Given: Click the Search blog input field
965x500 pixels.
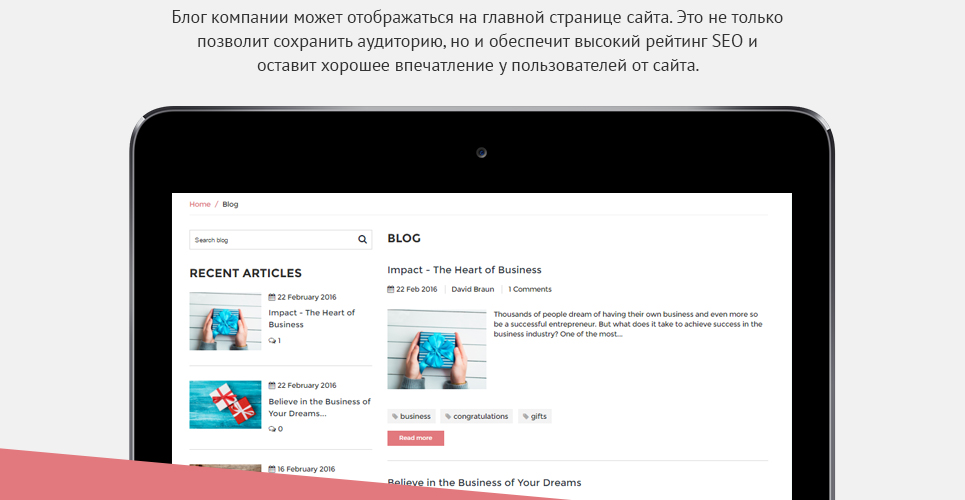Looking at the screenshot, I should click(280, 240).
